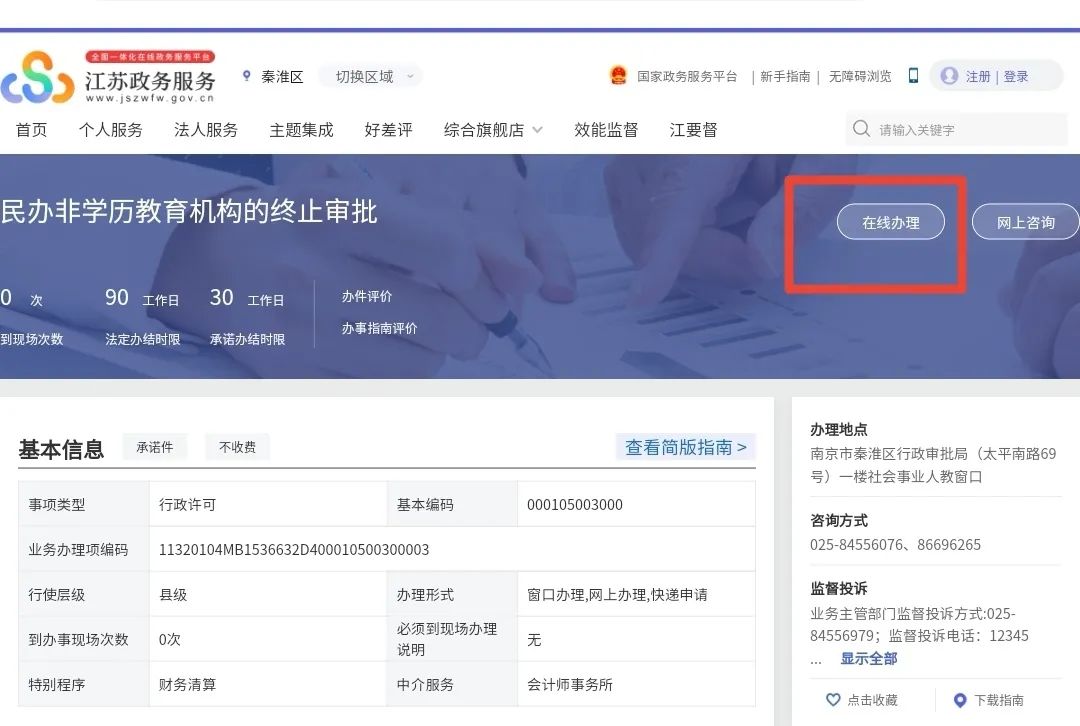Viewport: 1080px width, 726px height.
Task: Open the 效能监督 navigation item
Action: [606, 129]
